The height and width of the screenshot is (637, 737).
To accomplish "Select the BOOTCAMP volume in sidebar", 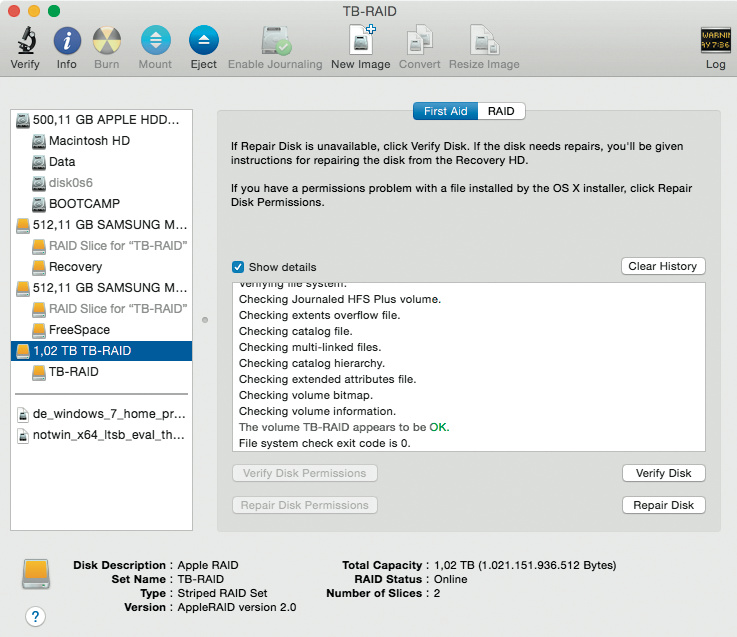I will pos(84,204).
